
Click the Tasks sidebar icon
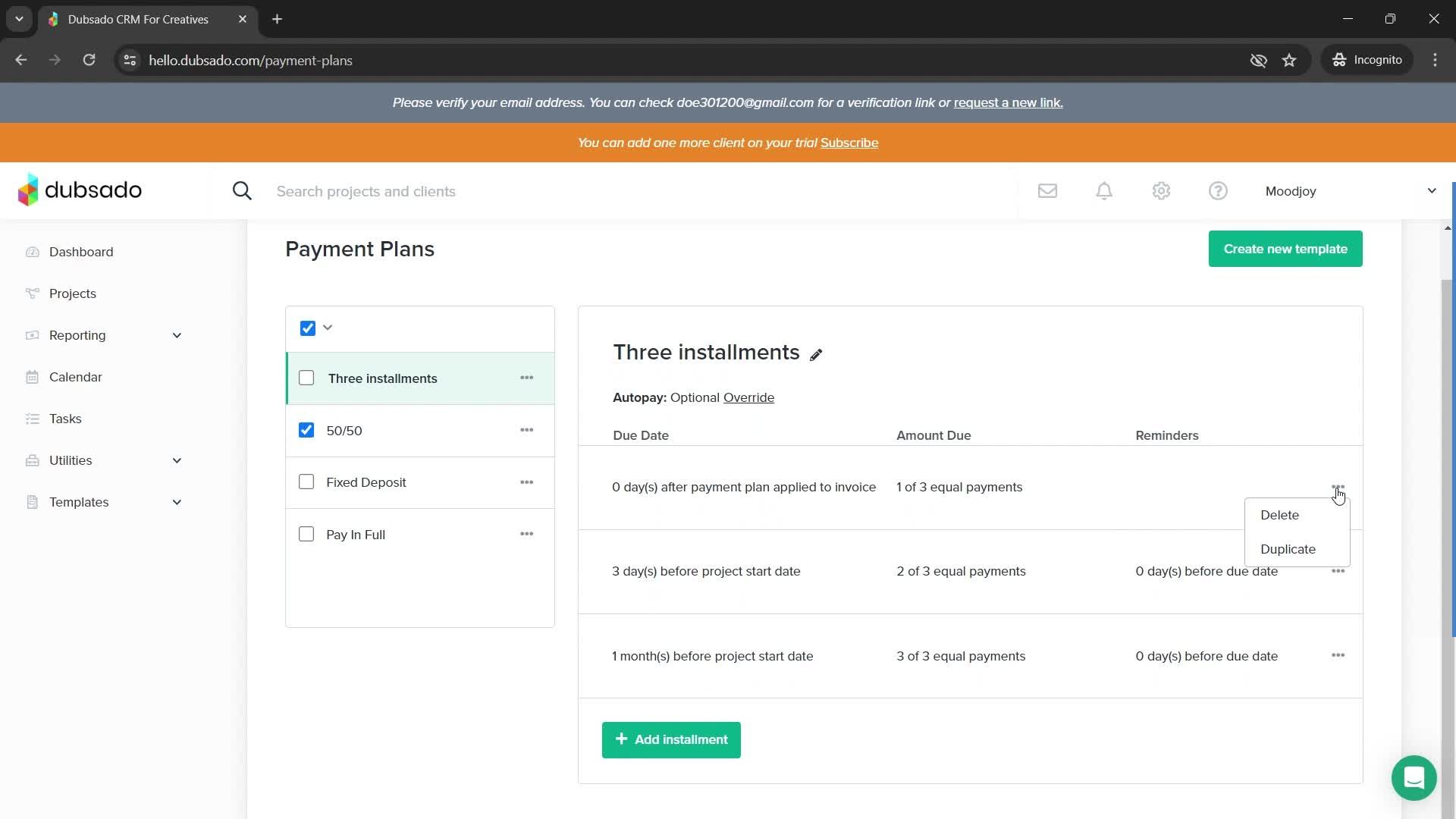point(32,419)
